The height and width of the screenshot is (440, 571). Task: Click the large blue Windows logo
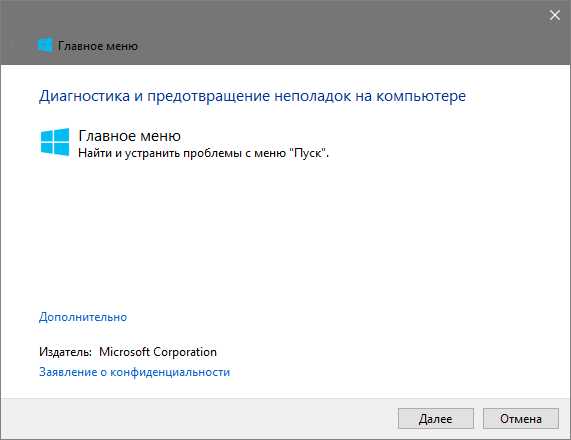point(55,142)
